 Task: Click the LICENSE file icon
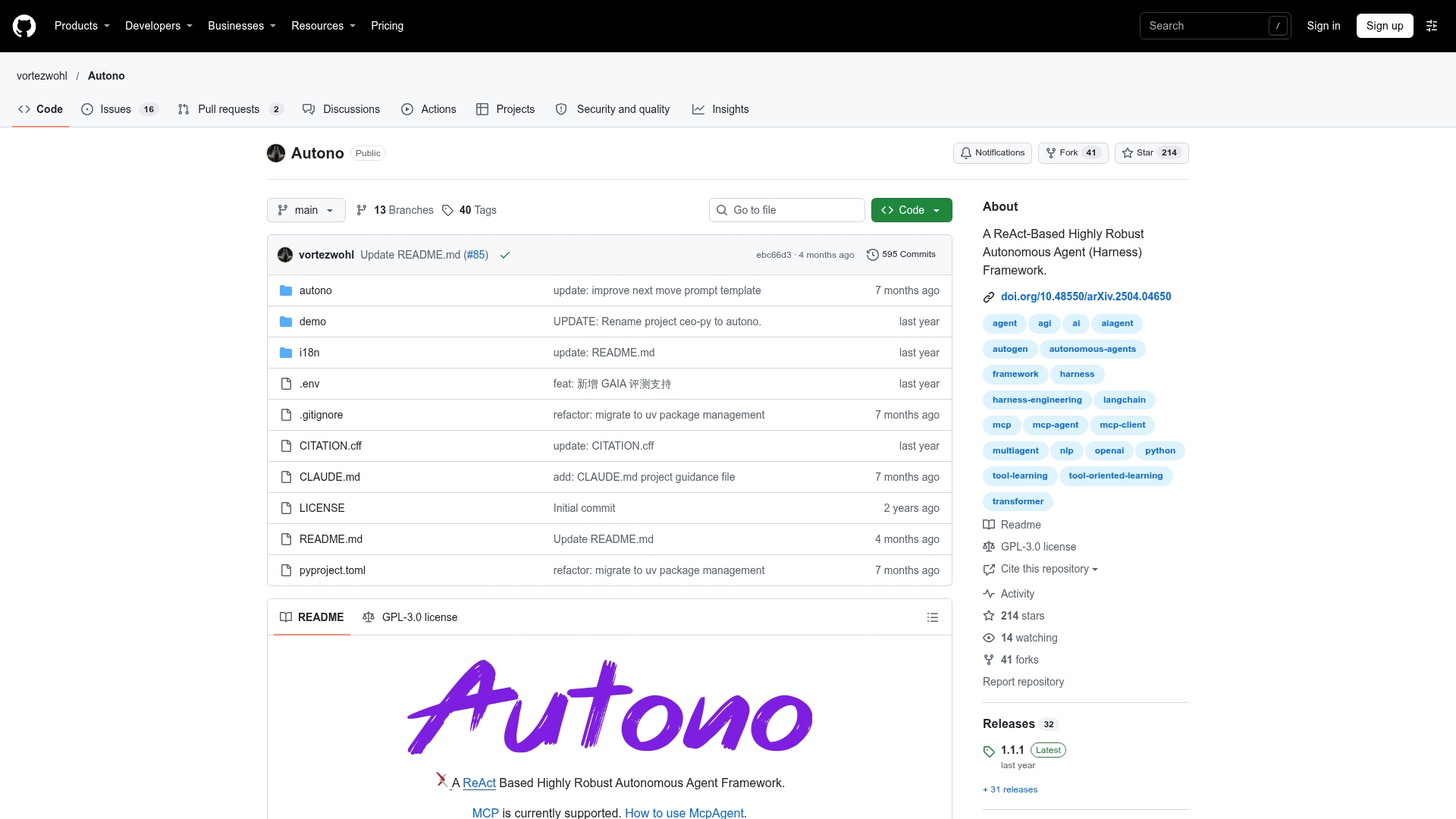tap(286, 508)
